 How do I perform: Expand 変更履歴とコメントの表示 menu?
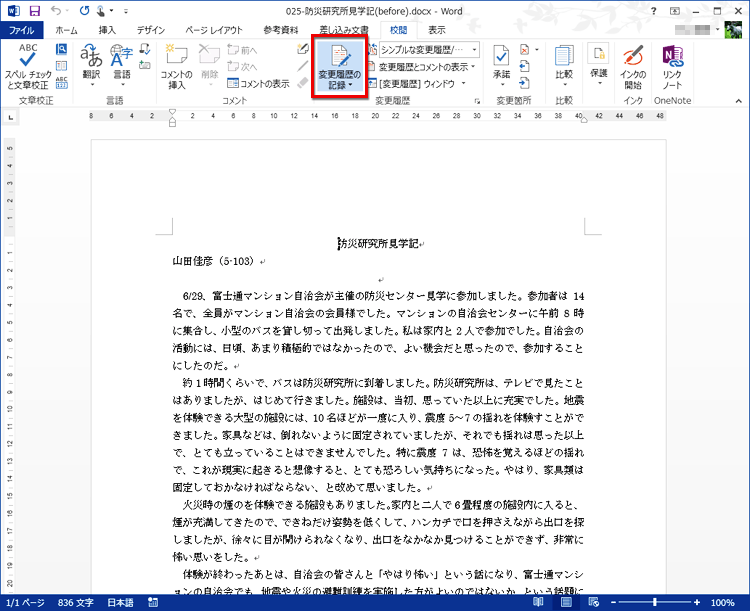coord(423,67)
